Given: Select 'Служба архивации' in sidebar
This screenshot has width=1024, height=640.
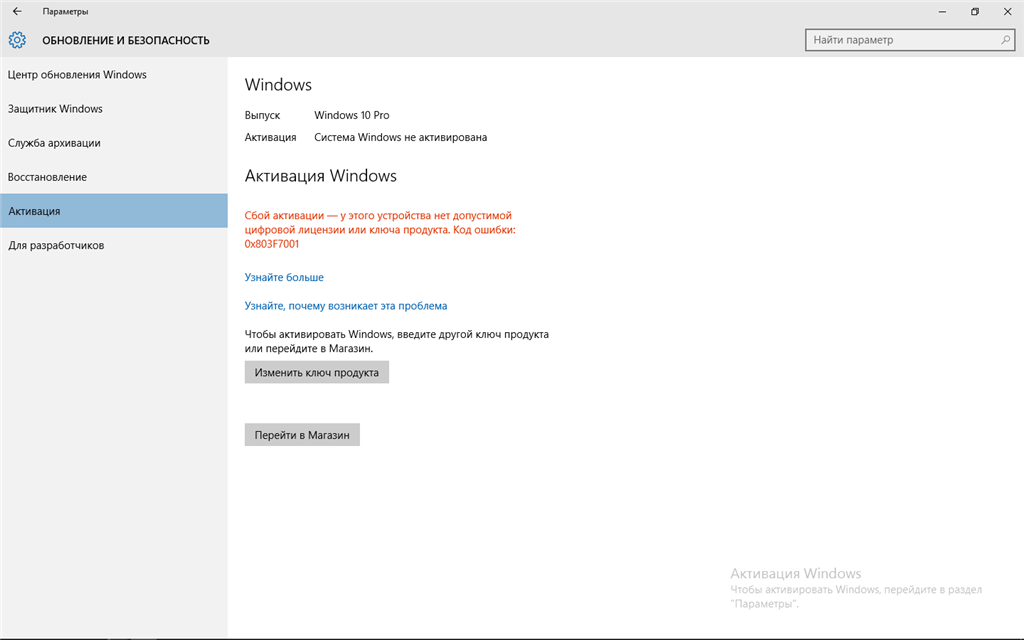Looking at the screenshot, I should 114,142.
